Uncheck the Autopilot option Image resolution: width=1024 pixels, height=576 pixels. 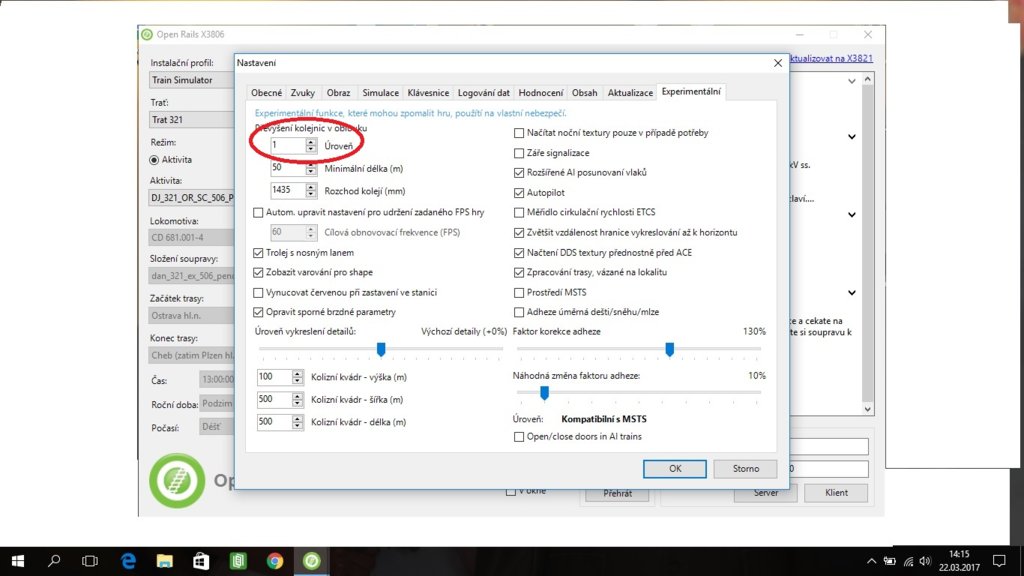click(519, 193)
